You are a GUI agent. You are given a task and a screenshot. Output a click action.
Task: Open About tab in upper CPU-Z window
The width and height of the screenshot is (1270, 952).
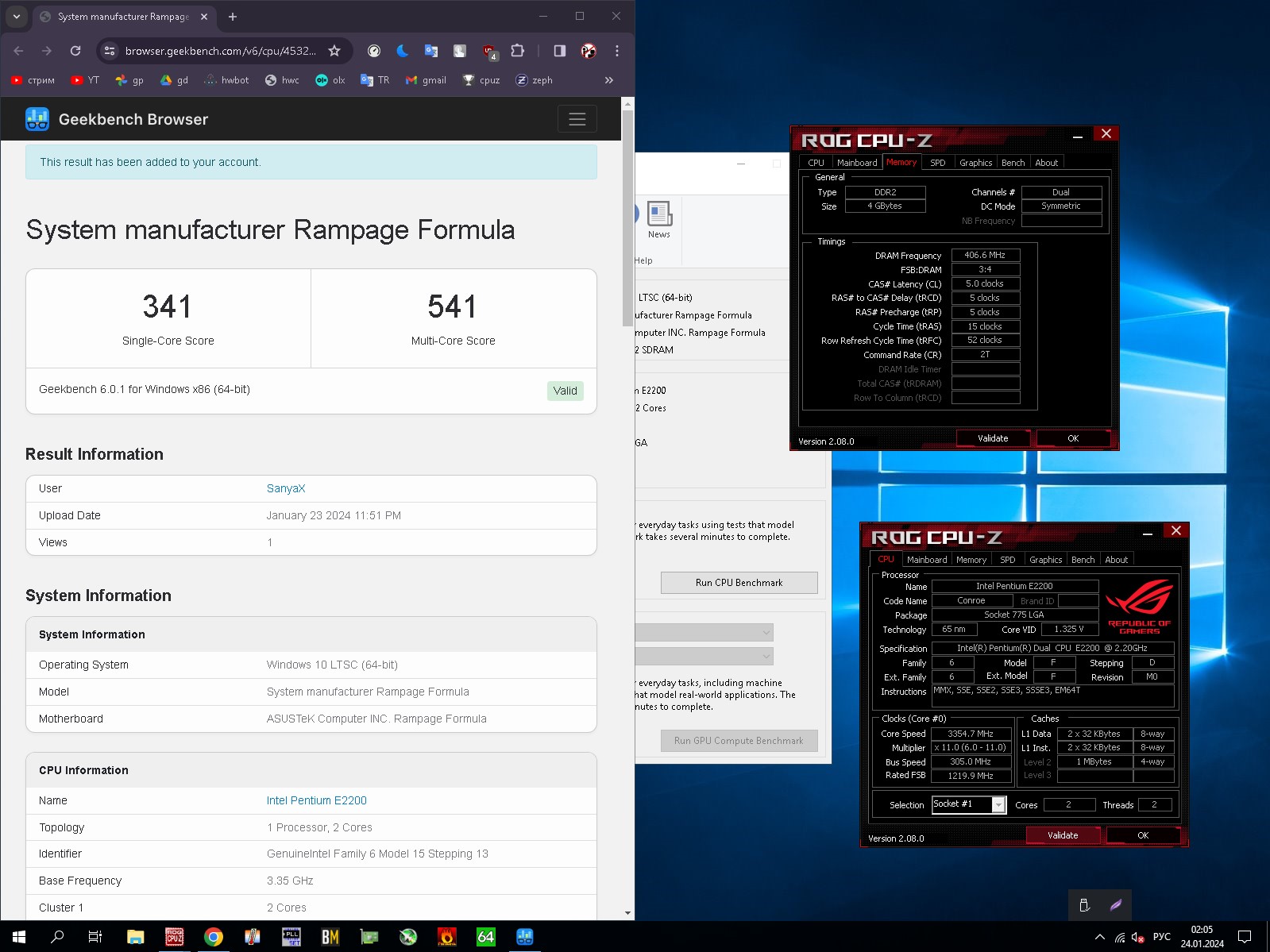[1046, 162]
